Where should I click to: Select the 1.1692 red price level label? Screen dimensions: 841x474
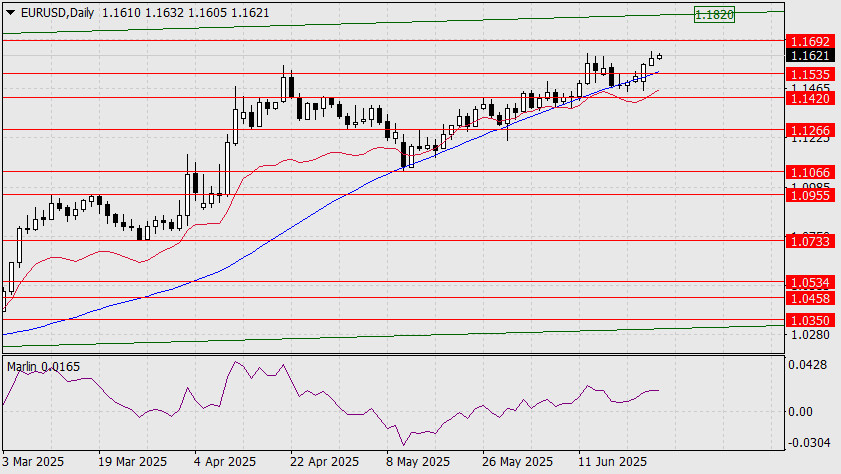(810, 41)
